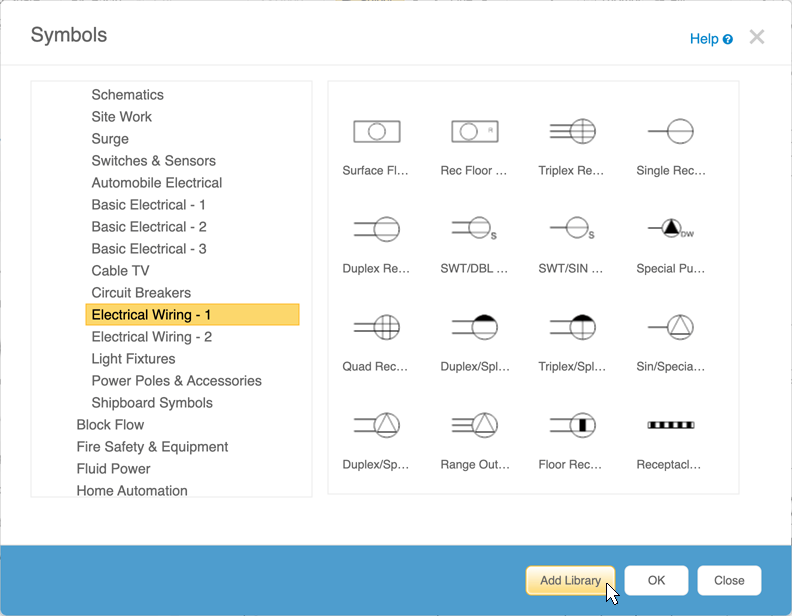Pick the Triplex Receptacle symbol
This screenshot has height=616, width=792.
click(572, 131)
